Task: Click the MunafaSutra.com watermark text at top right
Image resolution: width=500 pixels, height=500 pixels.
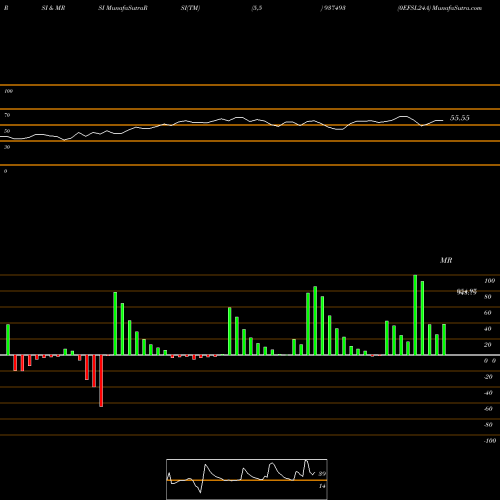Action: (457, 8)
